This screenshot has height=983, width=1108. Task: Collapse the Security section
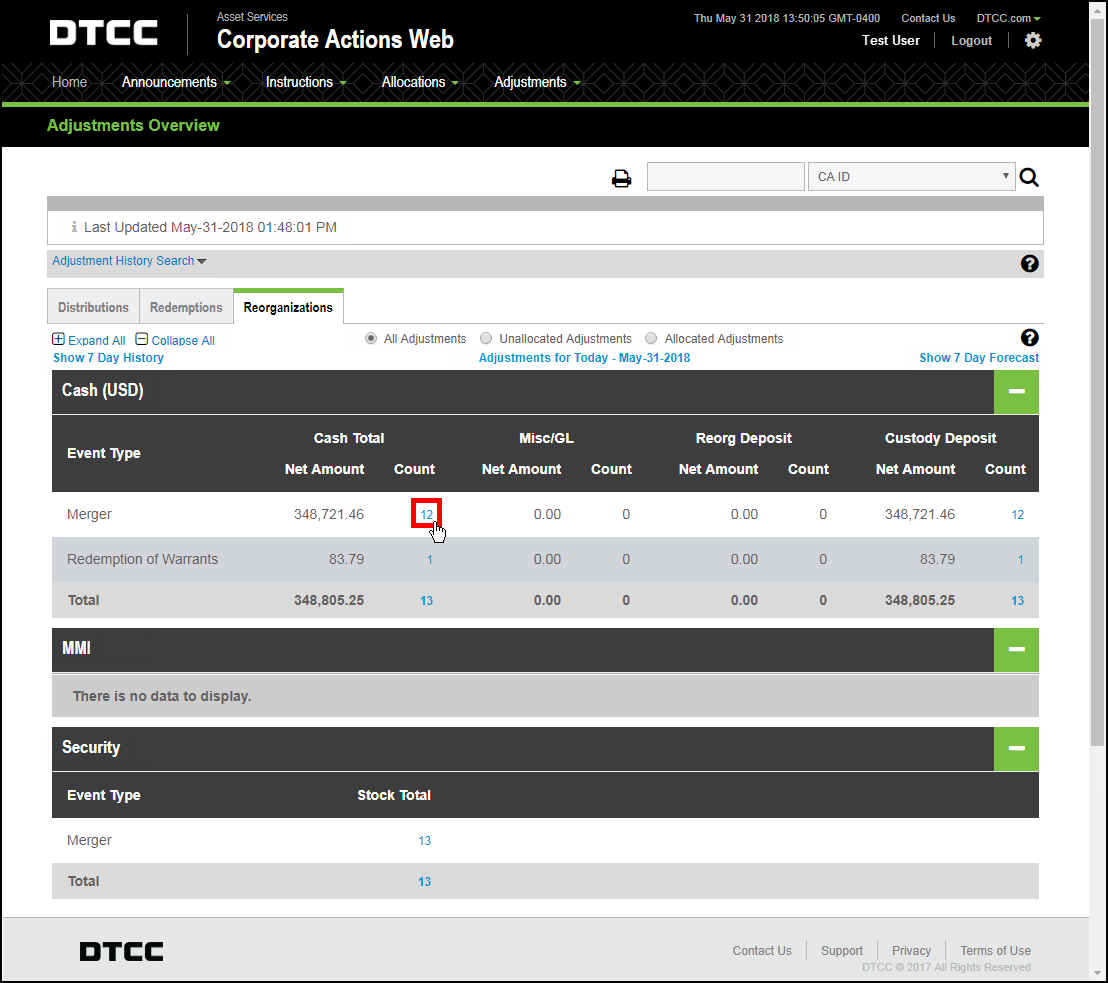(x=1016, y=748)
